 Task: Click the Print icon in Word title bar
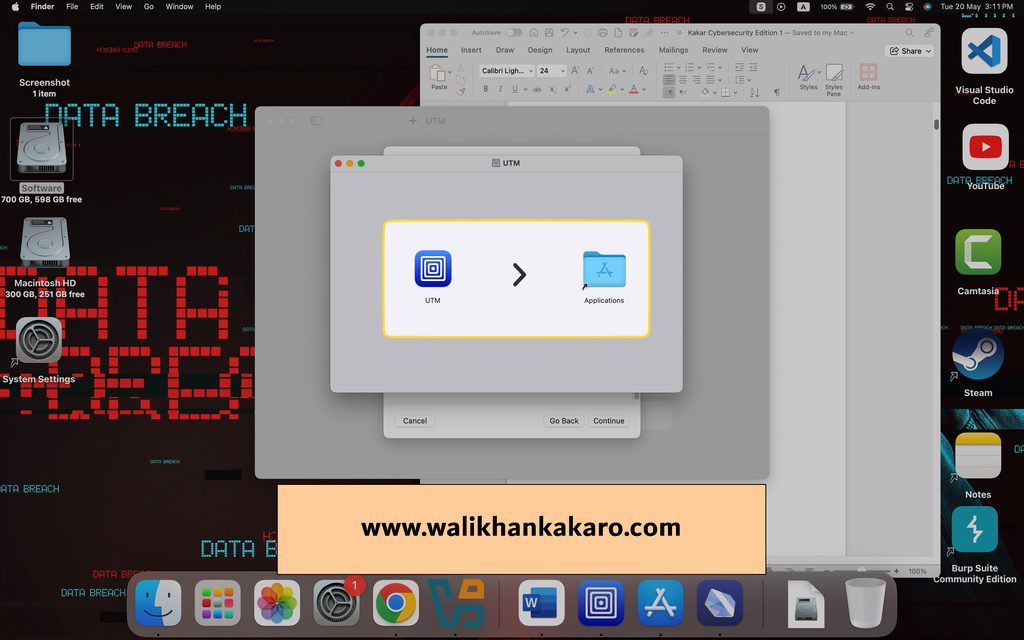click(602, 33)
